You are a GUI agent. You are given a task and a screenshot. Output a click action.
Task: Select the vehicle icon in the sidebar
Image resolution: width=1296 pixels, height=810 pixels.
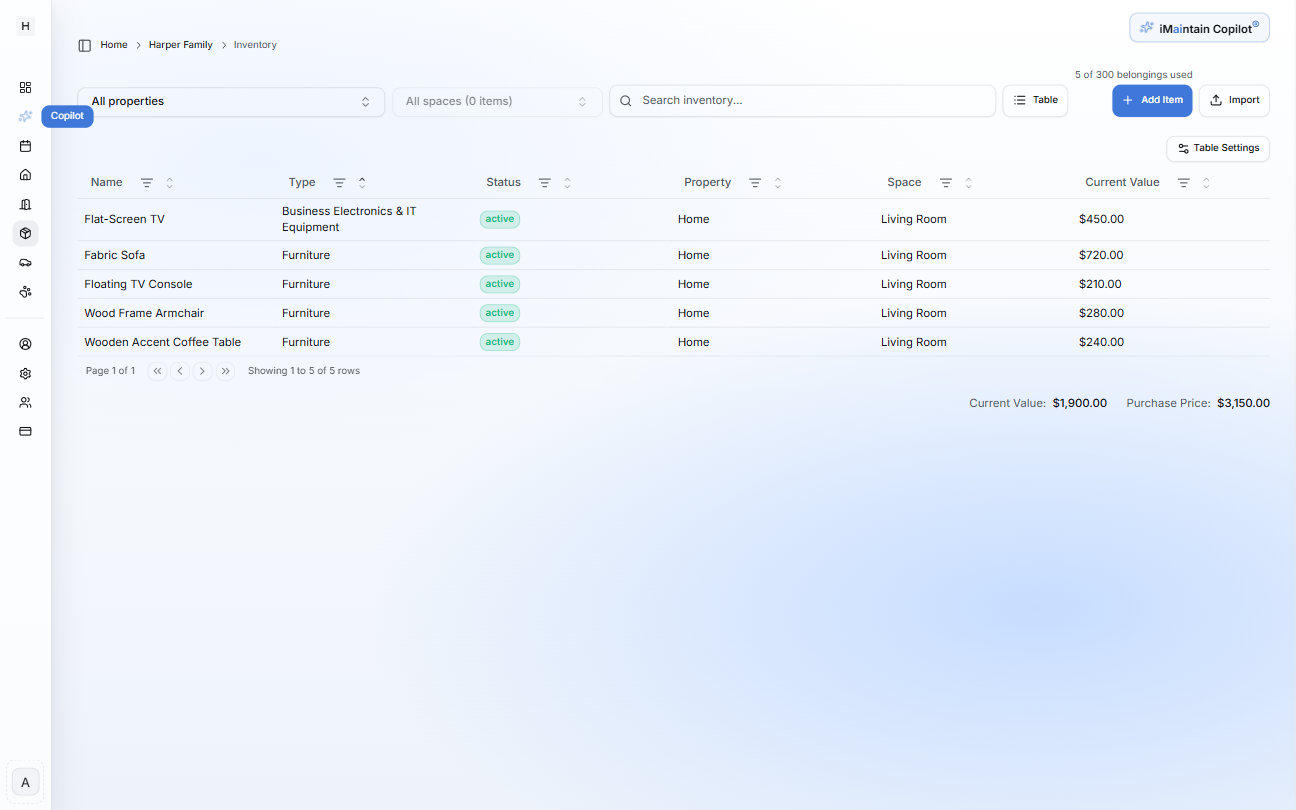pos(25,262)
